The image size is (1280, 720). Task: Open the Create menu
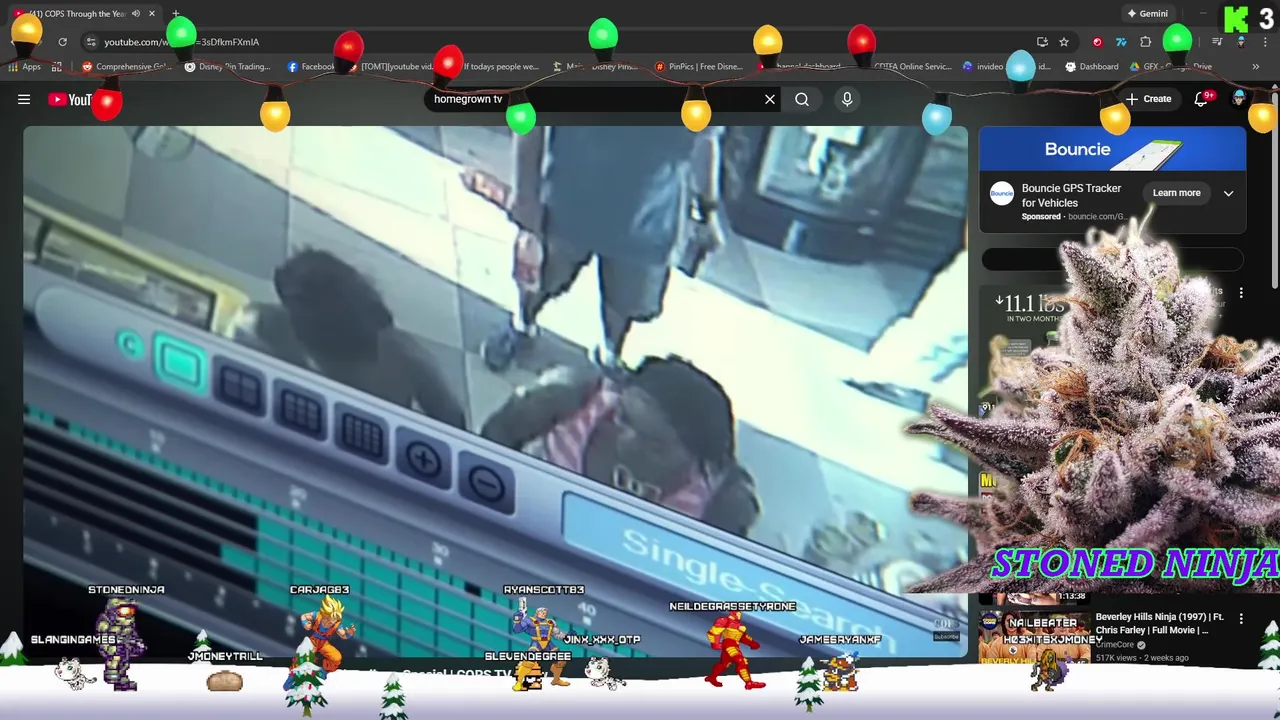(x=1148, y=99)
